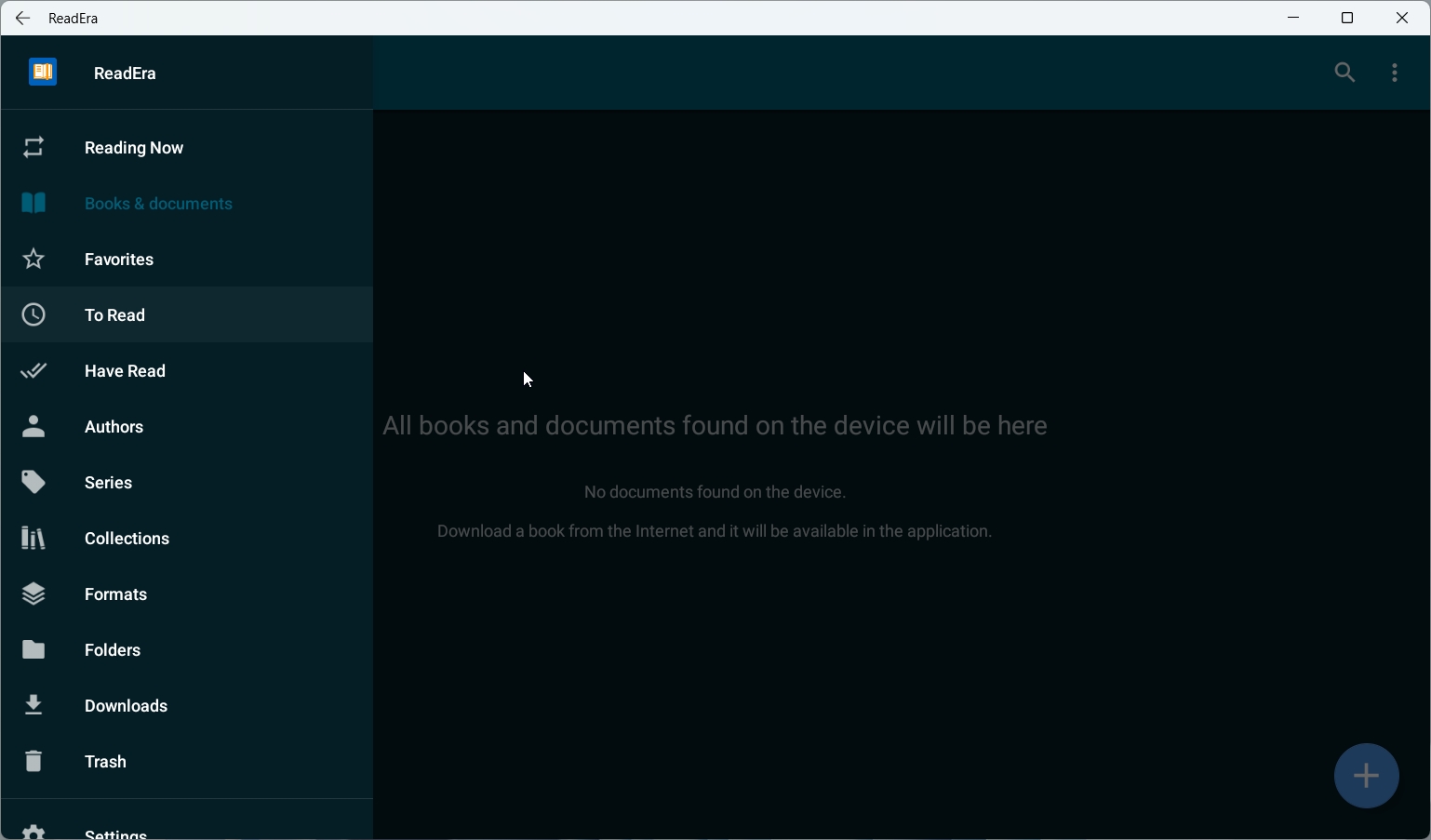This screenshot has height=840, width=1431.
Task: Open the search magnifier in the top bar
Action: click(x=1344, y=73)
